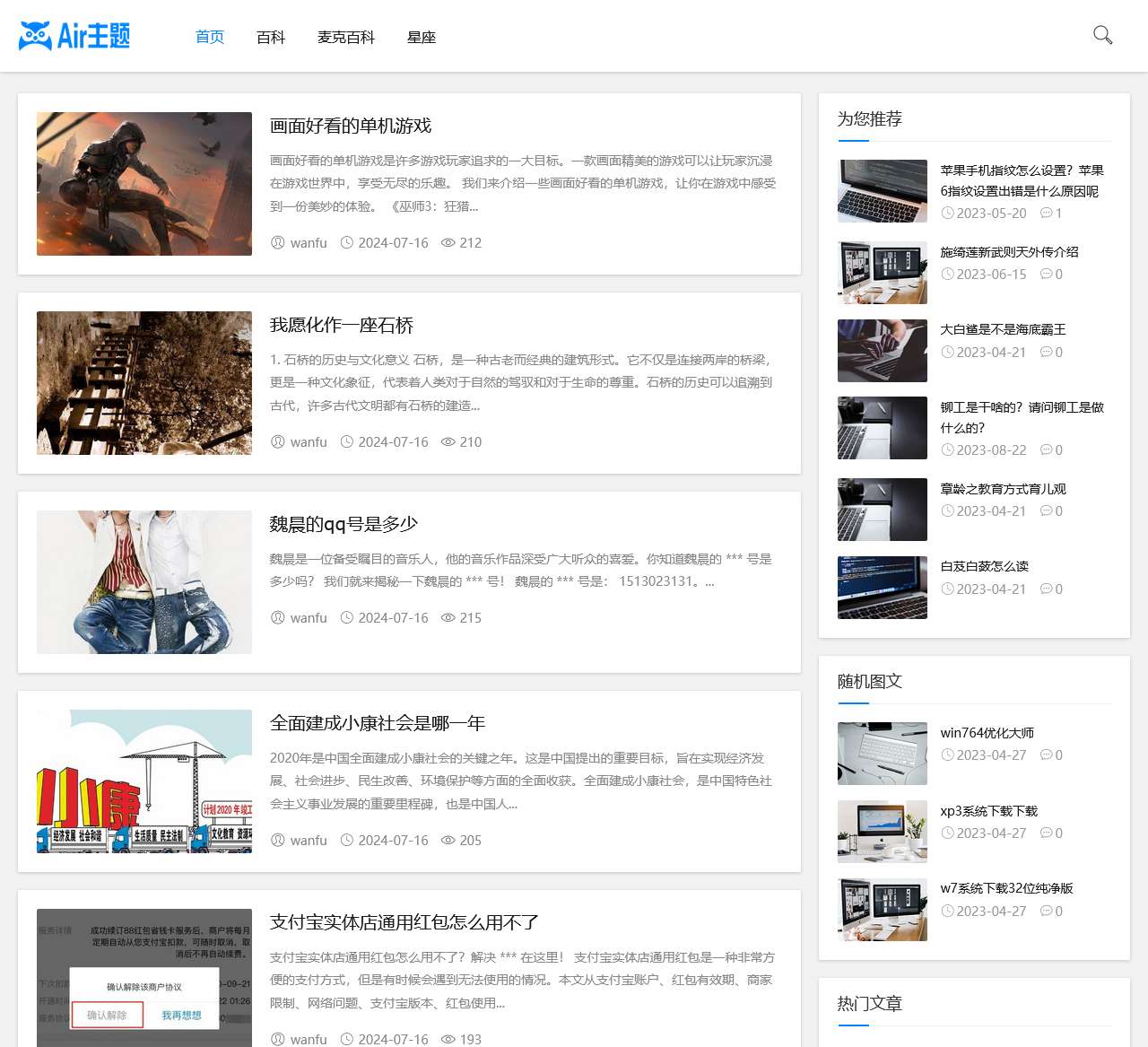Click clock icon next to 2023-08-22
1148x1047 pixels.
pos(947,449)
